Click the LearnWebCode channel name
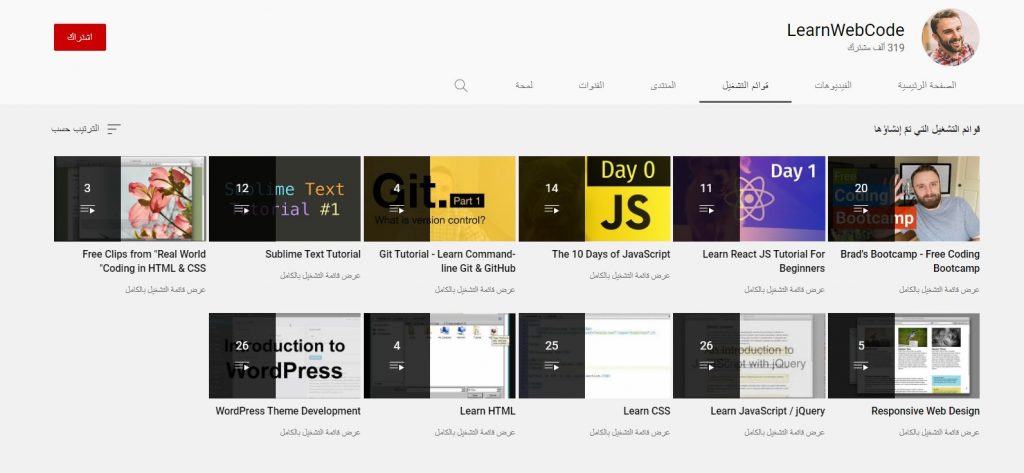Screen dimensions: 1024x473 (845, 30)
